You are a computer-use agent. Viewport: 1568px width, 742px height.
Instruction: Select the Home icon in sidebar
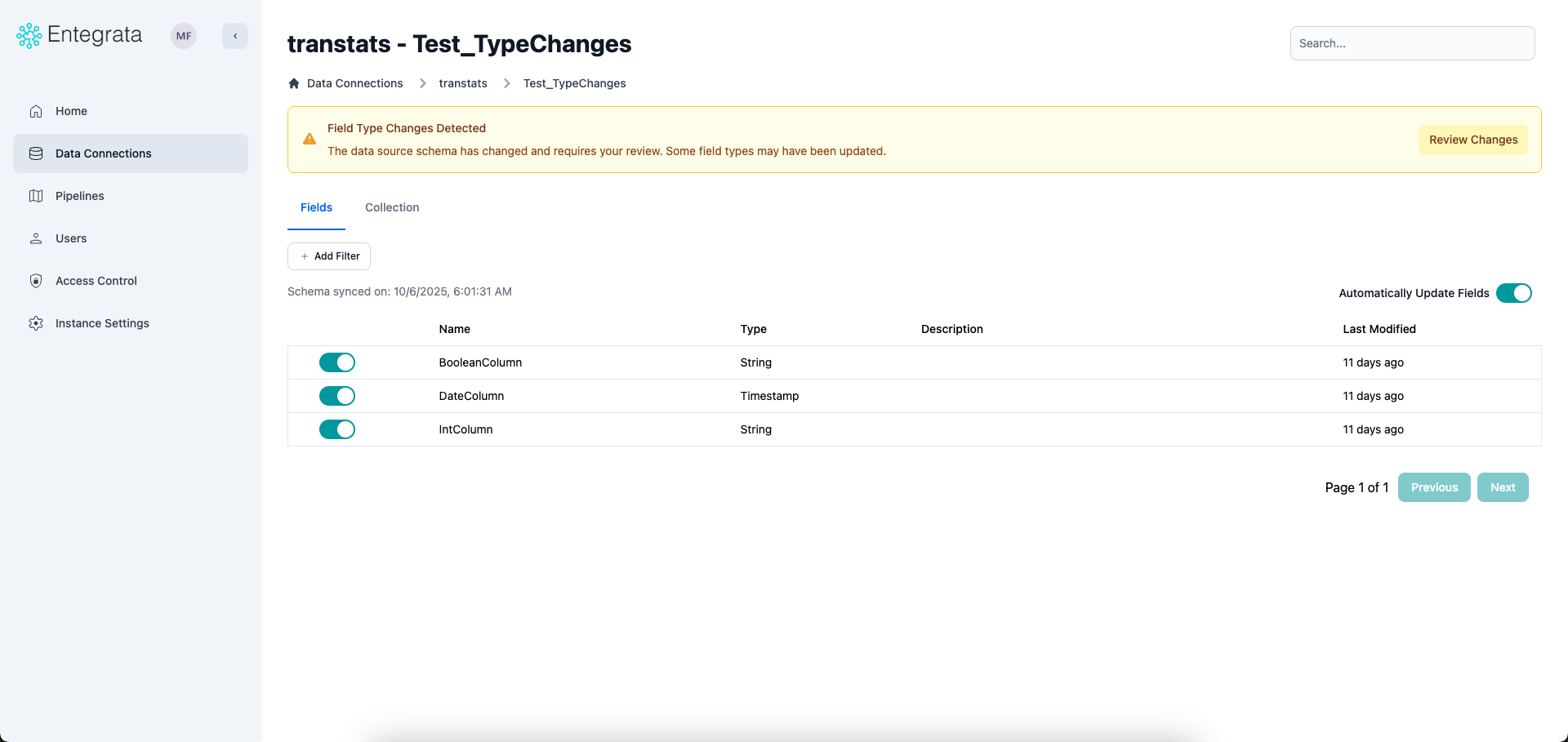tap(36, 110)
